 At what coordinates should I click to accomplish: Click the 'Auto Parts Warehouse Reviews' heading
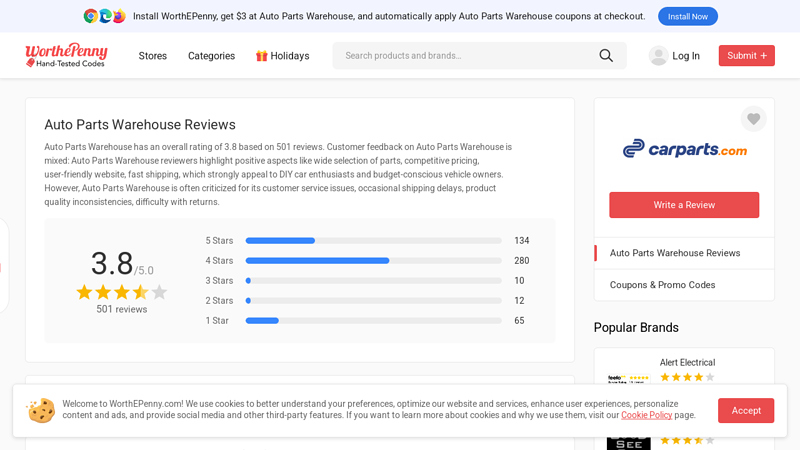coord(140,124)
